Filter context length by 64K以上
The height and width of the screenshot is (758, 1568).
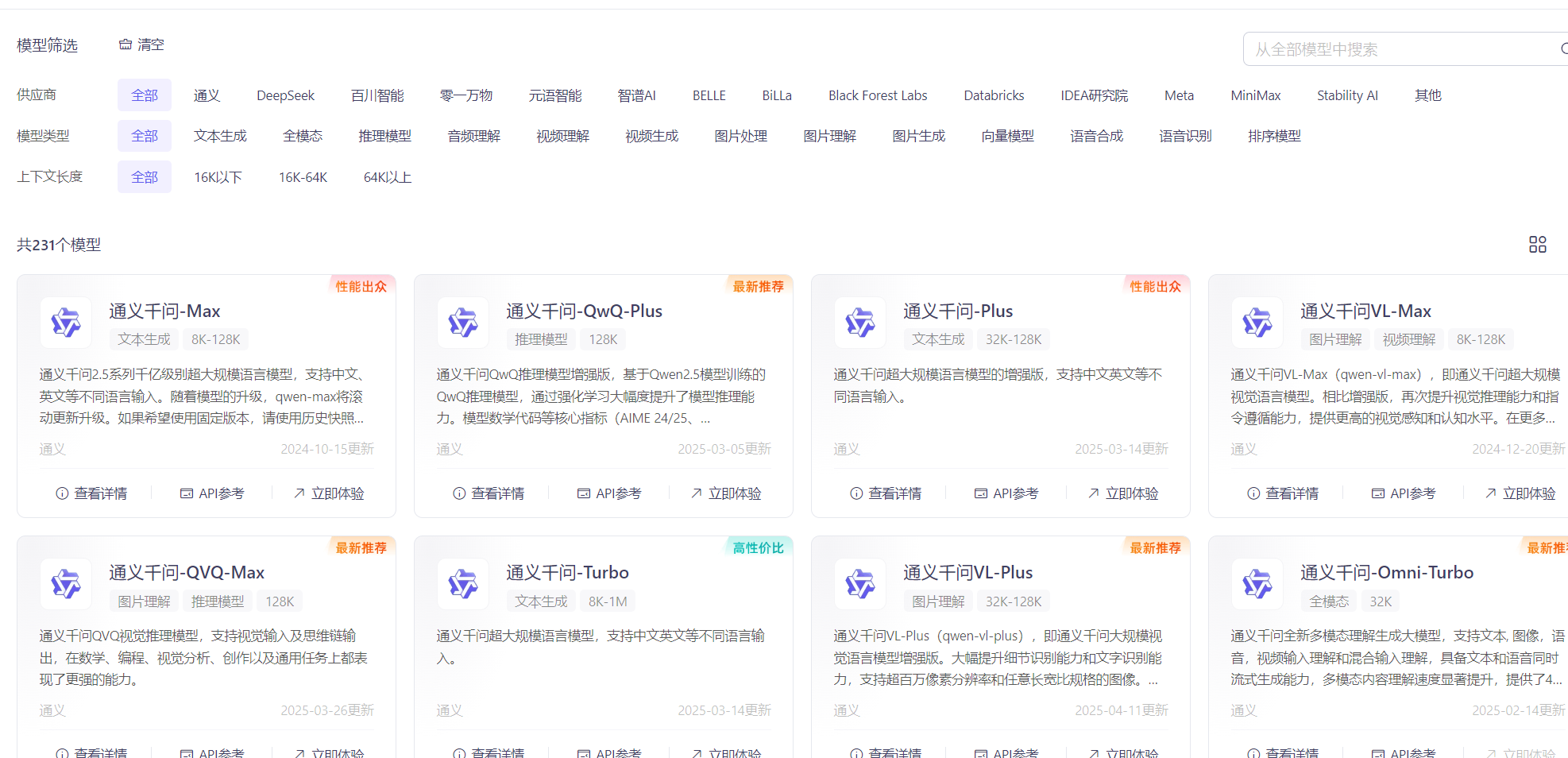[388, 177]
